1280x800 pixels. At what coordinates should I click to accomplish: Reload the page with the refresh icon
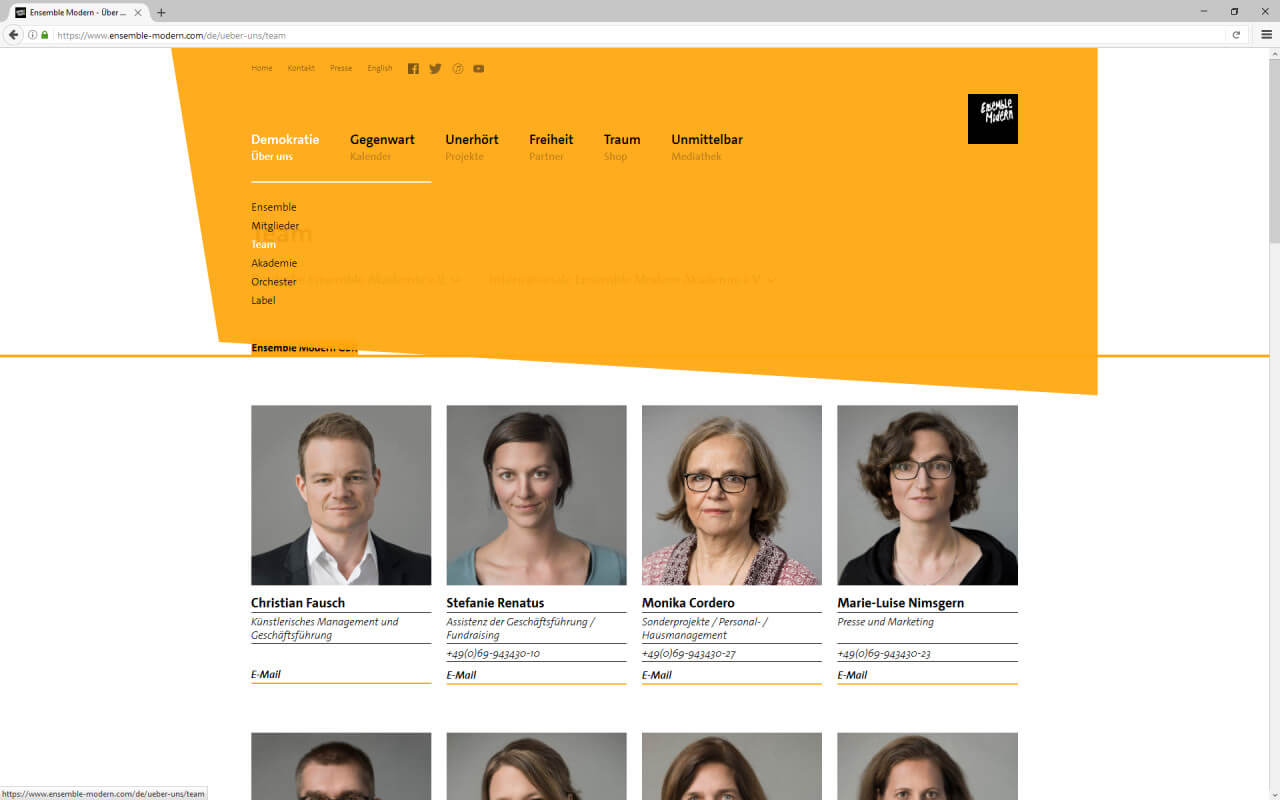pyautogui.click(x=1236, y=35)
